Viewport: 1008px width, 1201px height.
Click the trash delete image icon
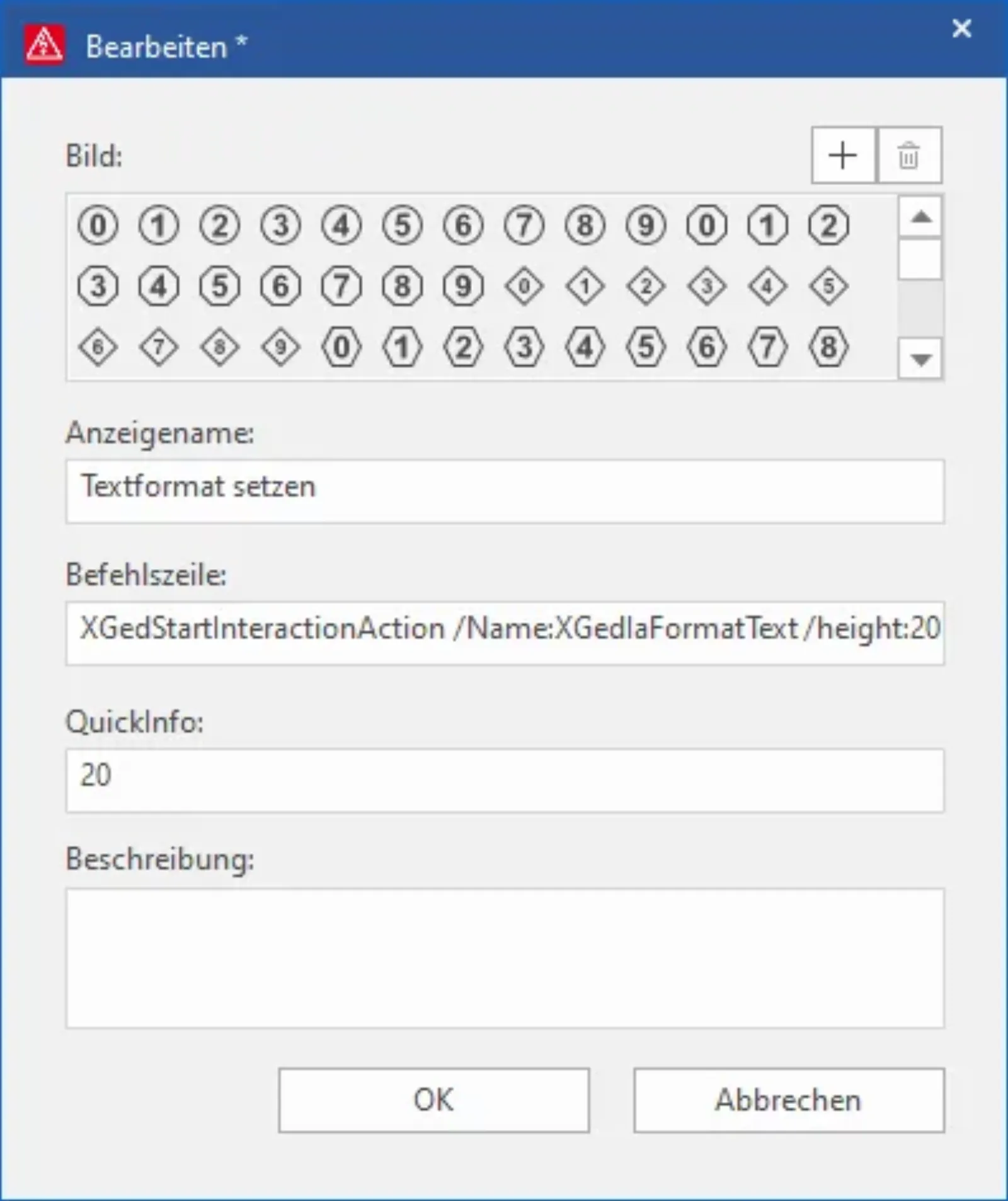click(909, 155)
